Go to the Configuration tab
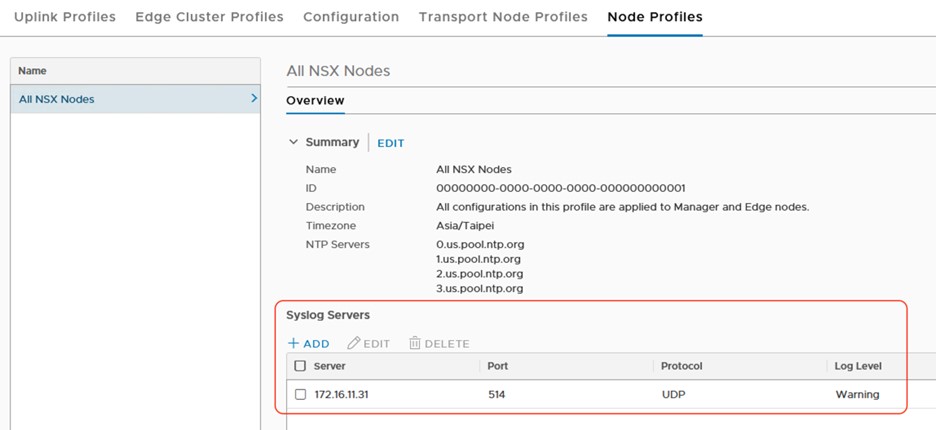The height and width of the screenshot is (430, 936). click(x=351, y=17)
